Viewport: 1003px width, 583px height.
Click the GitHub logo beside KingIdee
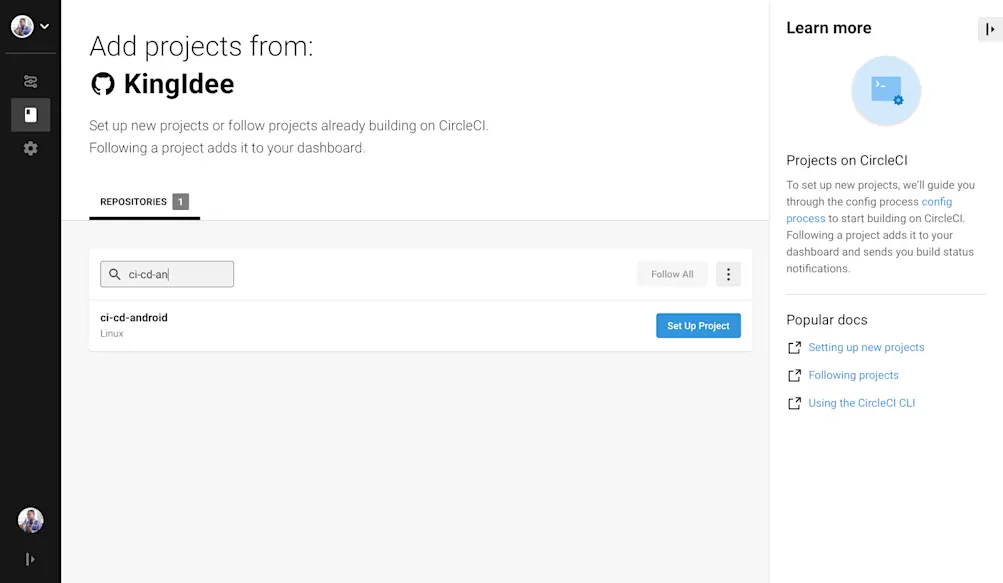[x=103, y=84]
